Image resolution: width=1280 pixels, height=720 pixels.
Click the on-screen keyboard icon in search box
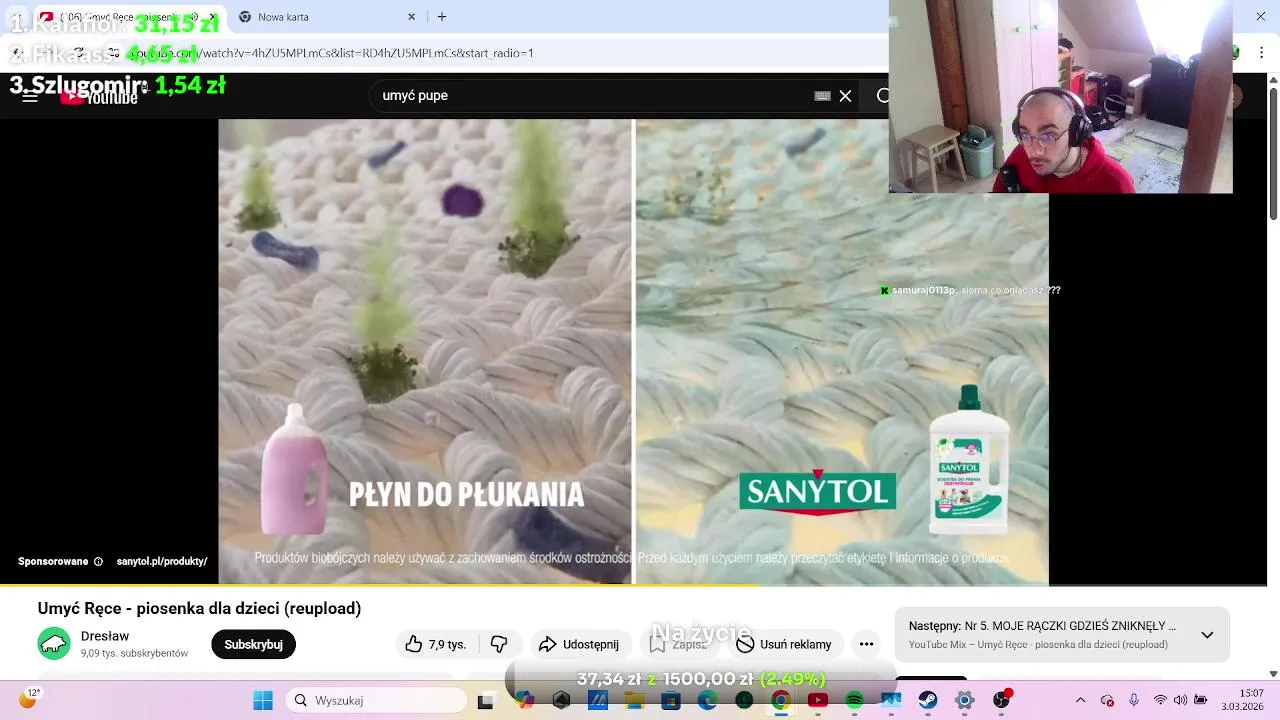pos(822,96)
